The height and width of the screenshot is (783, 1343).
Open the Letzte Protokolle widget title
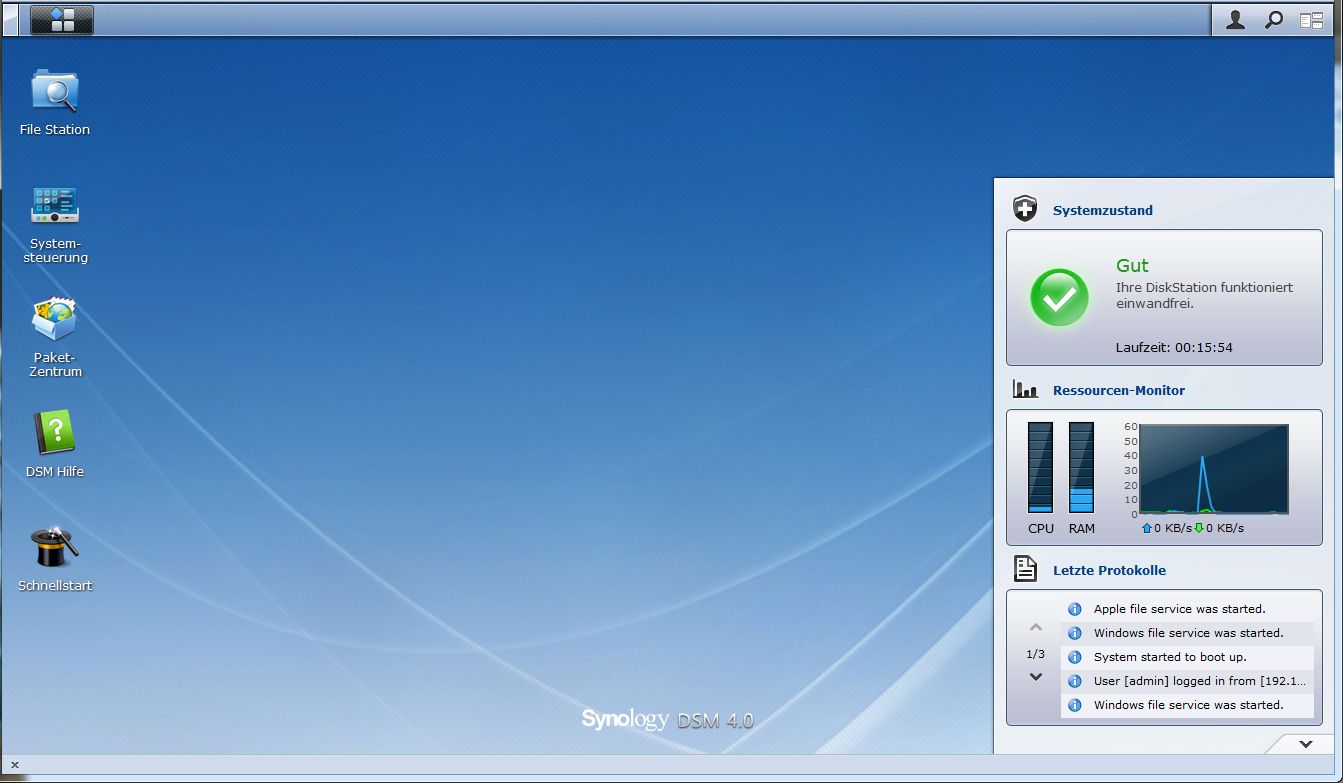click(x=1109, y=571)
